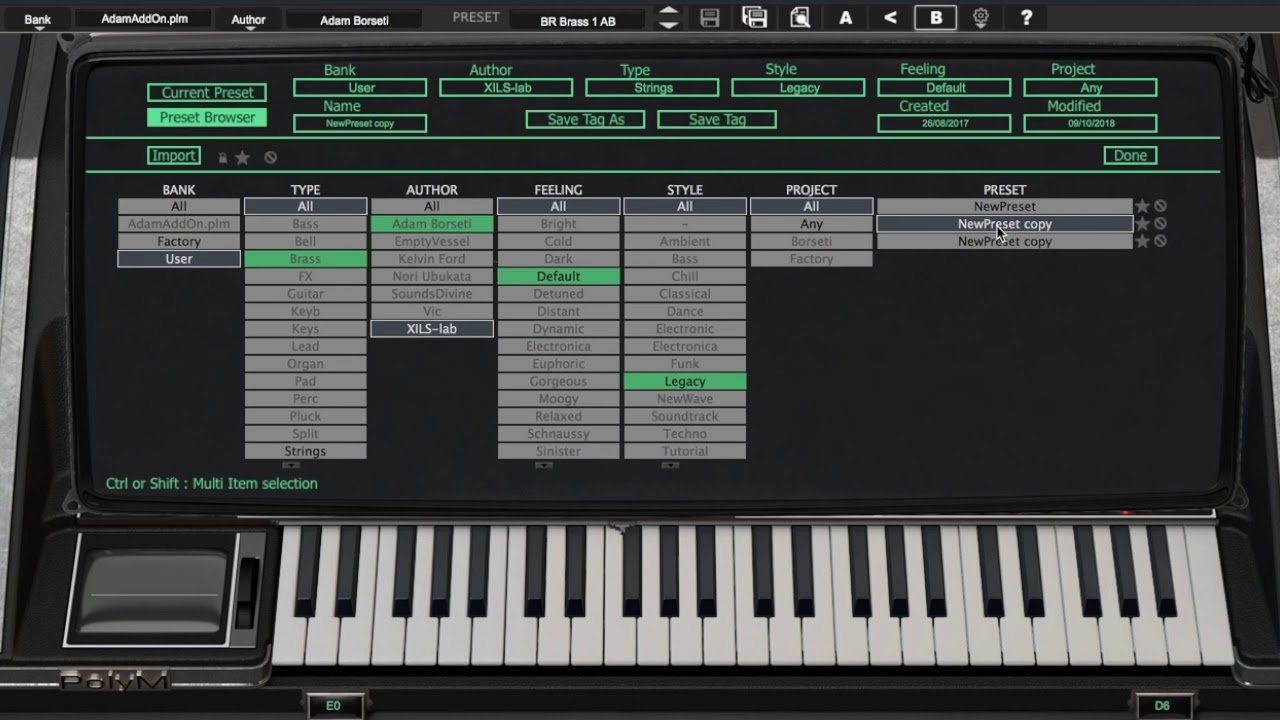The image size is (1280, 720).
Task: Click the save-as multiple floppy icon
Action: [755, 17]
